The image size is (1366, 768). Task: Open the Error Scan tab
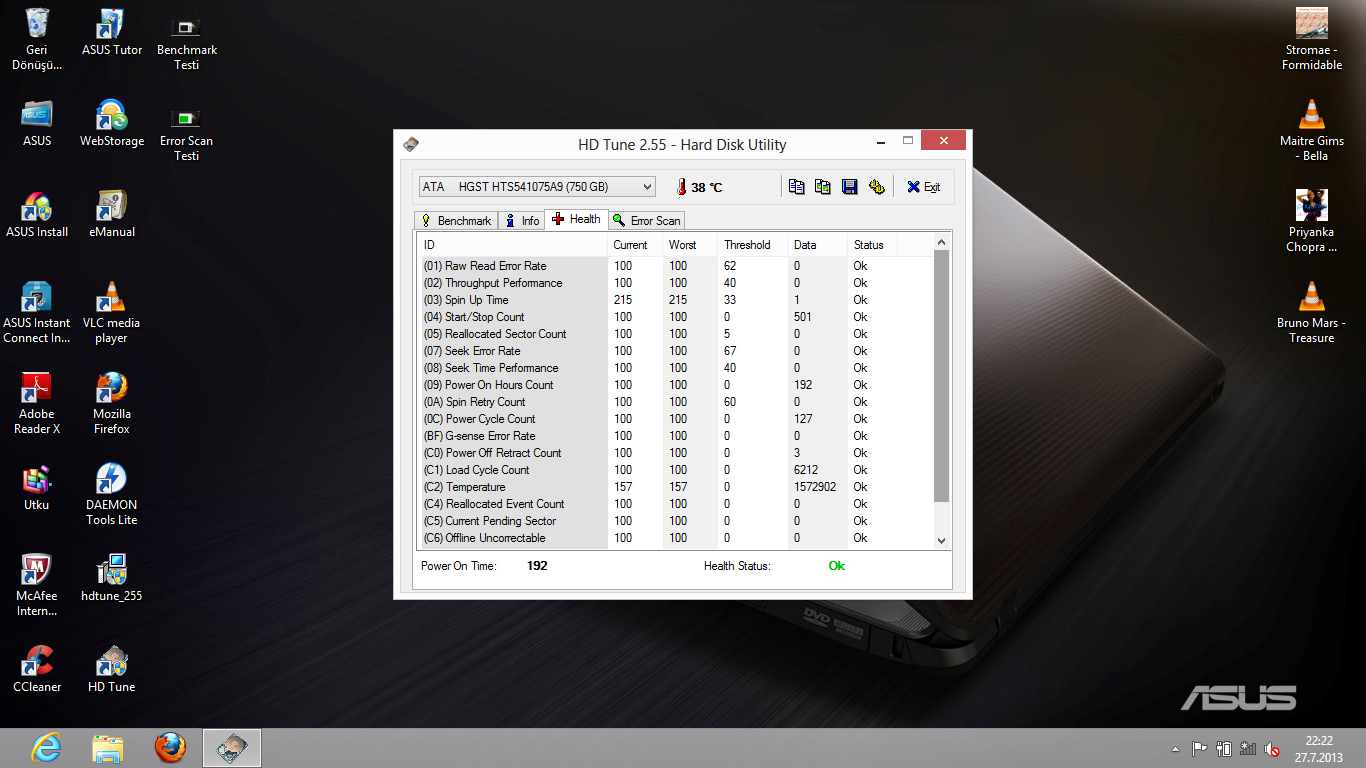click(647, 221)
